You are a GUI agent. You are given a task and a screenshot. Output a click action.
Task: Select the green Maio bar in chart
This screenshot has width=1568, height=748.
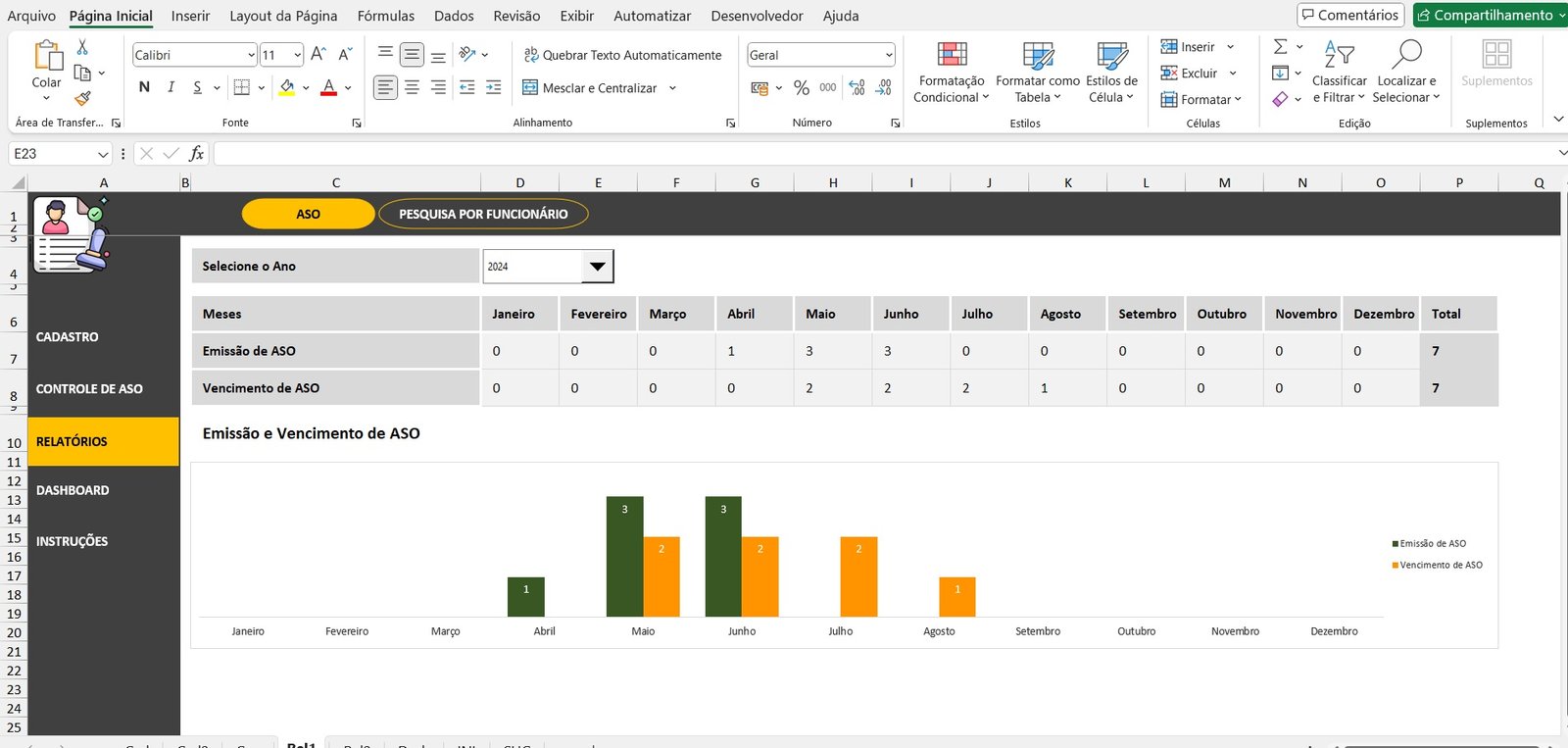click(x=625, y=557)
